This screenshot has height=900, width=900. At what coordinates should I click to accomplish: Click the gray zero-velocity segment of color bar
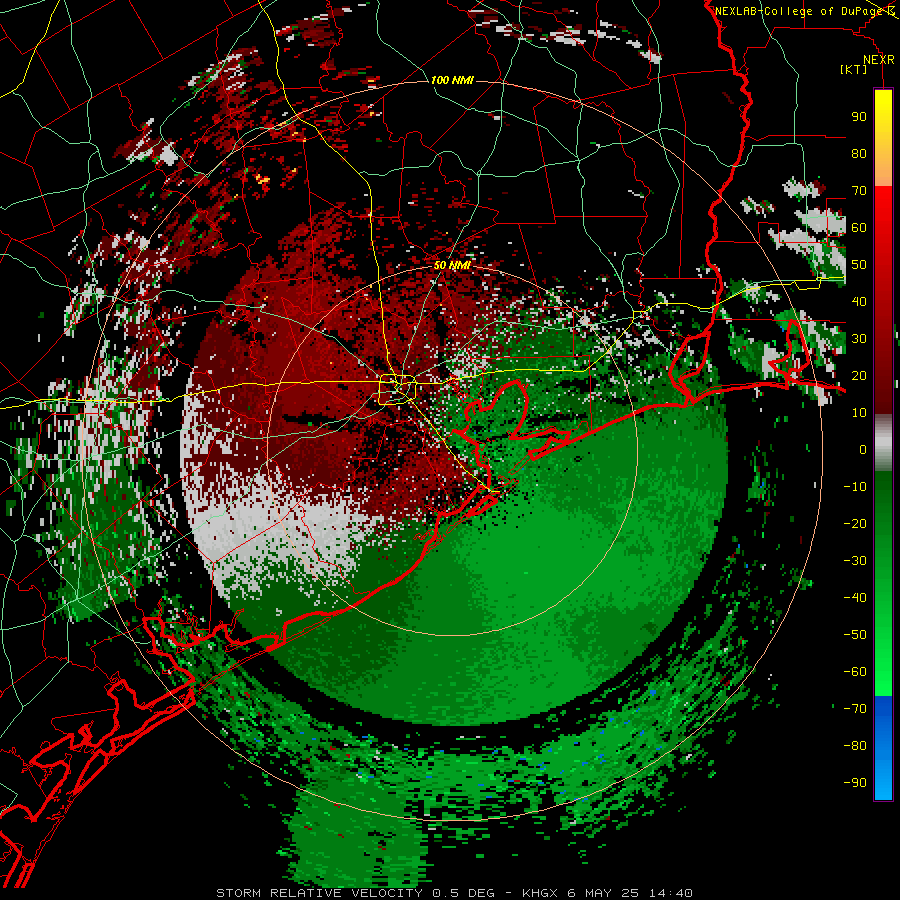pos(883,442)
